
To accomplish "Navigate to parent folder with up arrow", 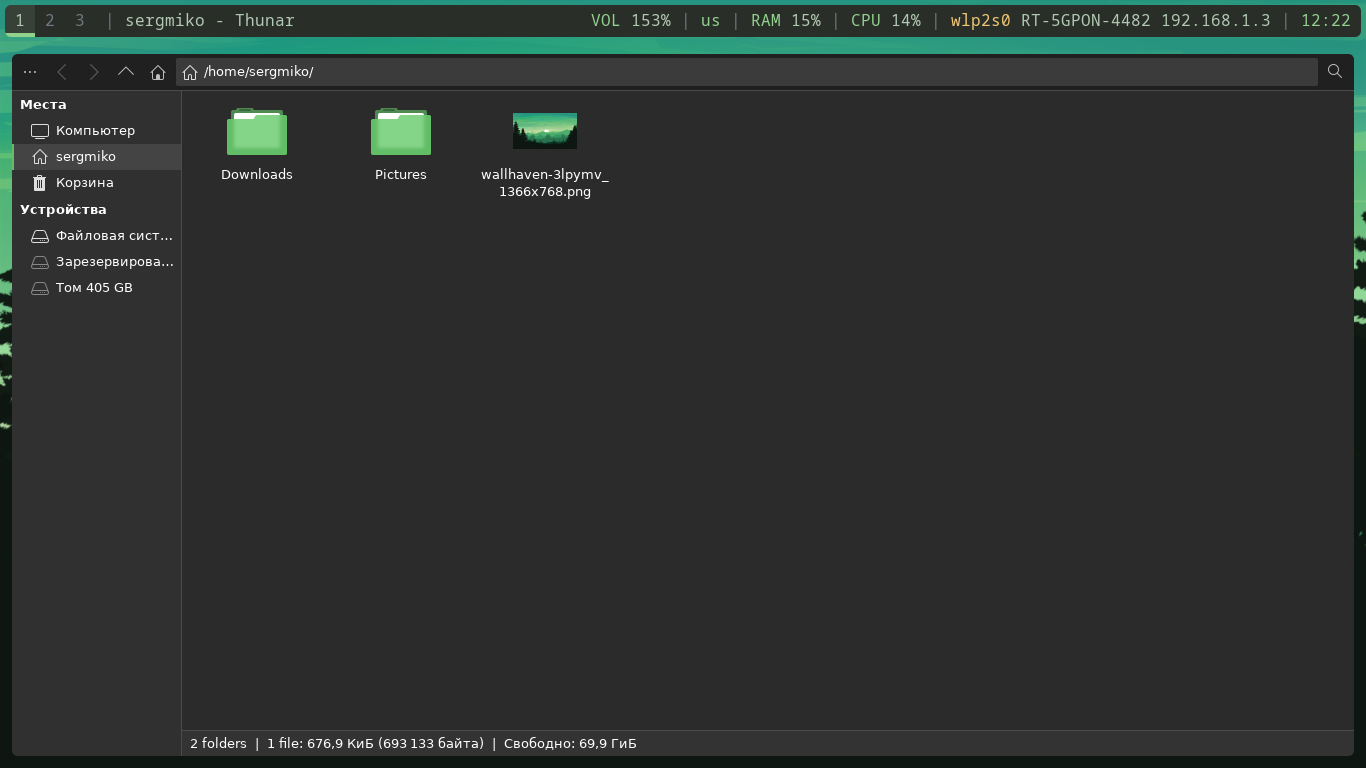I will click(126, 72).
